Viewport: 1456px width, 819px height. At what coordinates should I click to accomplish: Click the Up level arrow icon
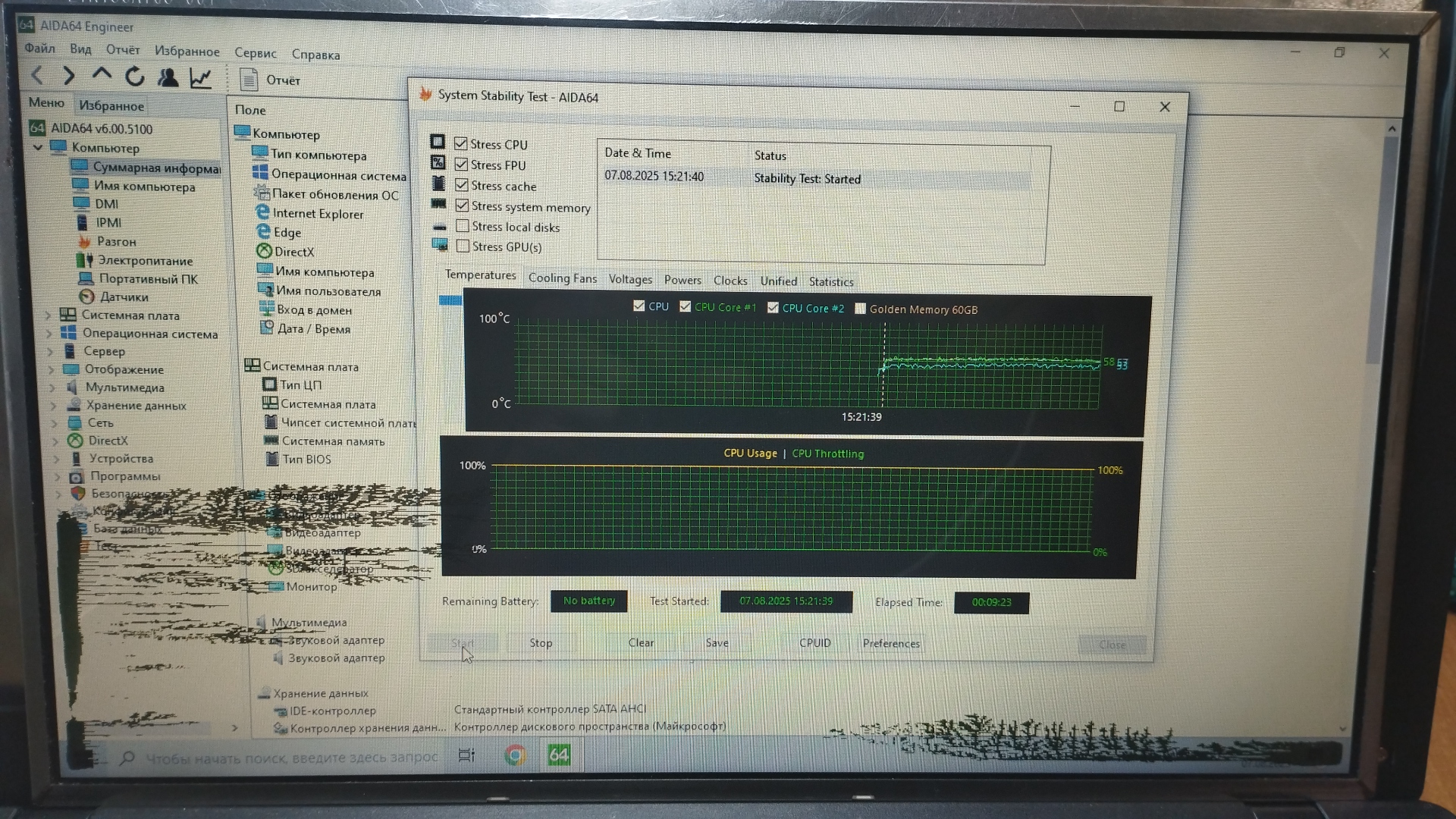(102, 74)
